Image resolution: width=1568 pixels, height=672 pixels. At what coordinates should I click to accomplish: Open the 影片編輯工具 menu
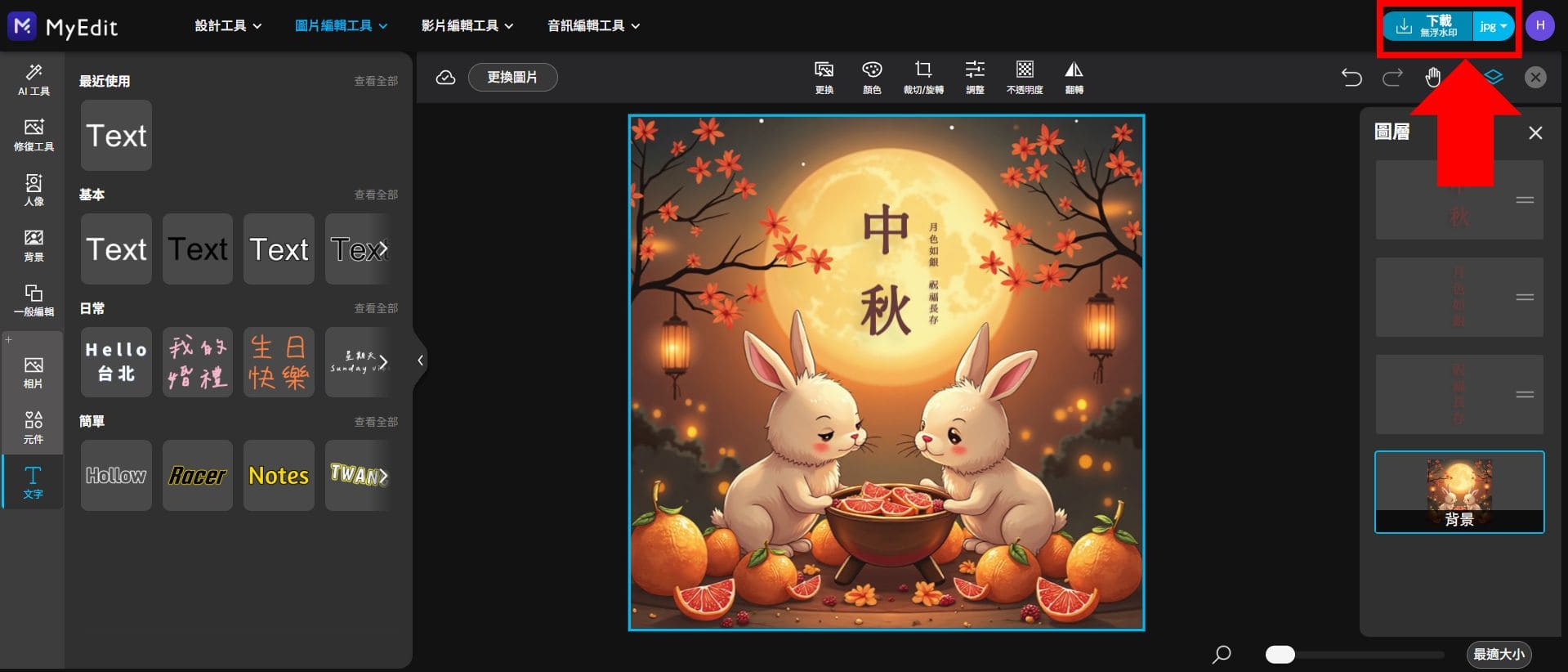coord(467,26)
